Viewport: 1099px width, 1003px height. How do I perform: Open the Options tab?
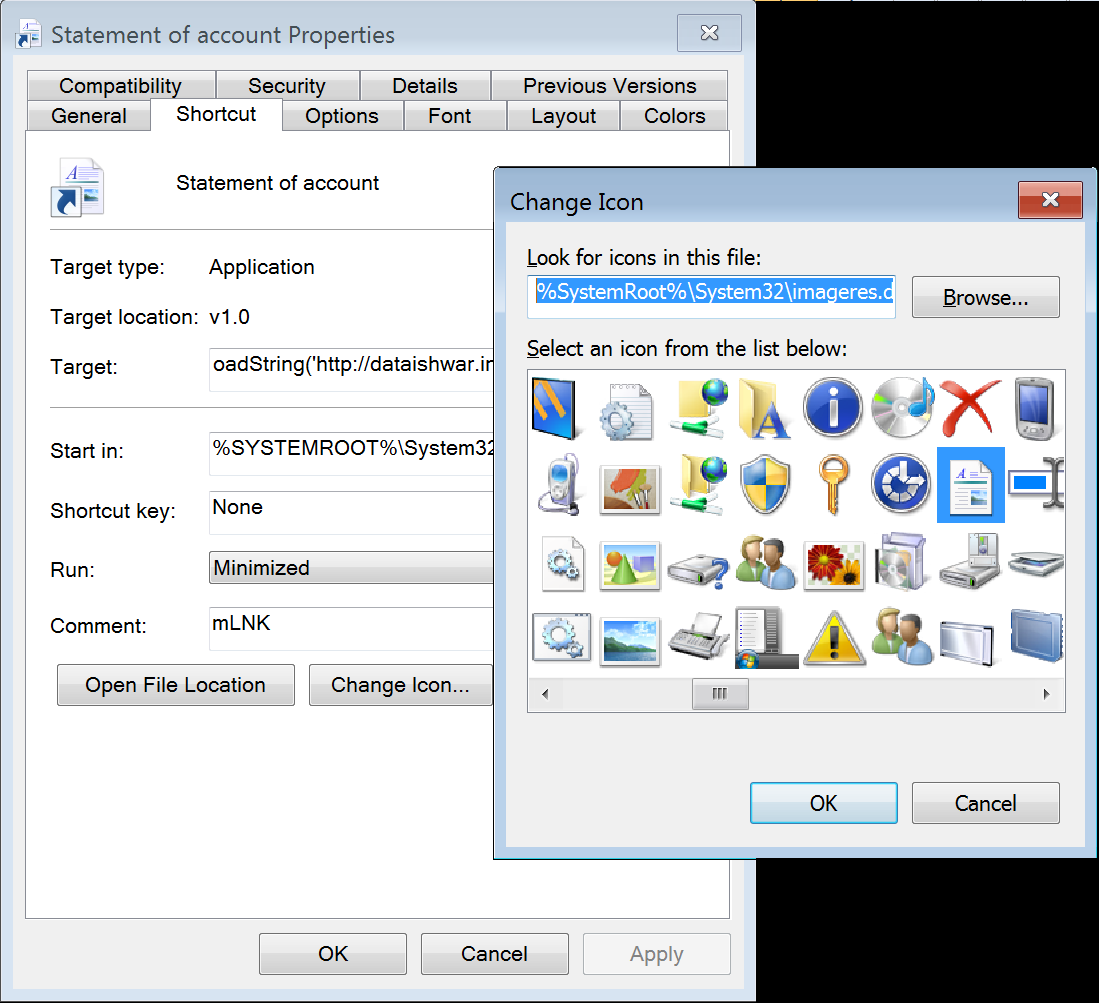click(x=342, y=116)
